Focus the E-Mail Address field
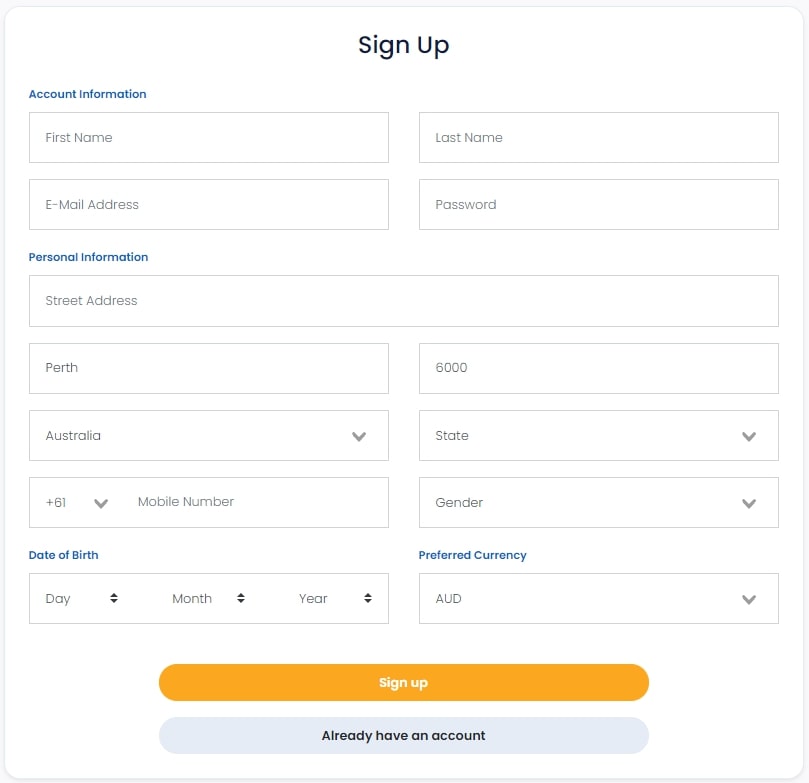Image resolution: width=809 pixels, height=783 pixels. (208, 205)
